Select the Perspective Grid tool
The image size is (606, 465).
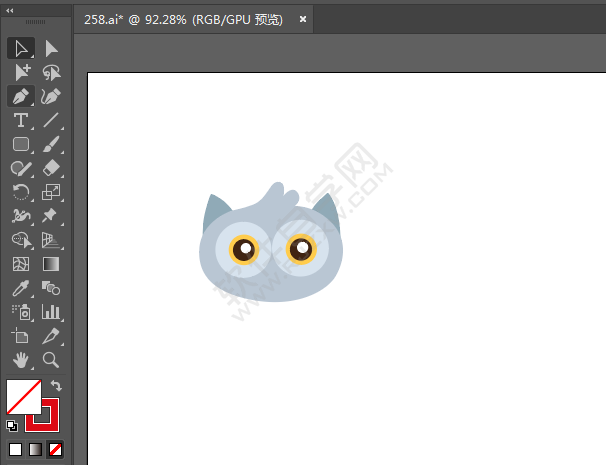(x=51, y=240)
